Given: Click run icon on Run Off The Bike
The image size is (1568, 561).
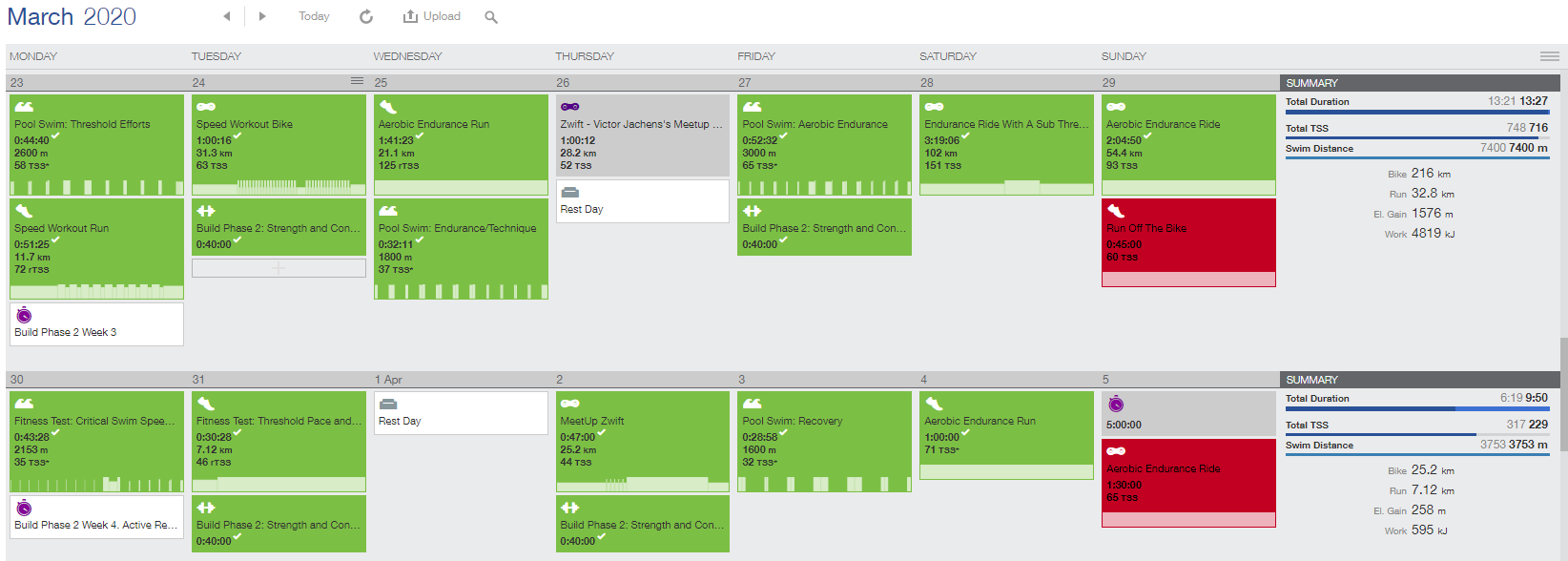Looking at the screenshot, I should tap(1116, 211).
